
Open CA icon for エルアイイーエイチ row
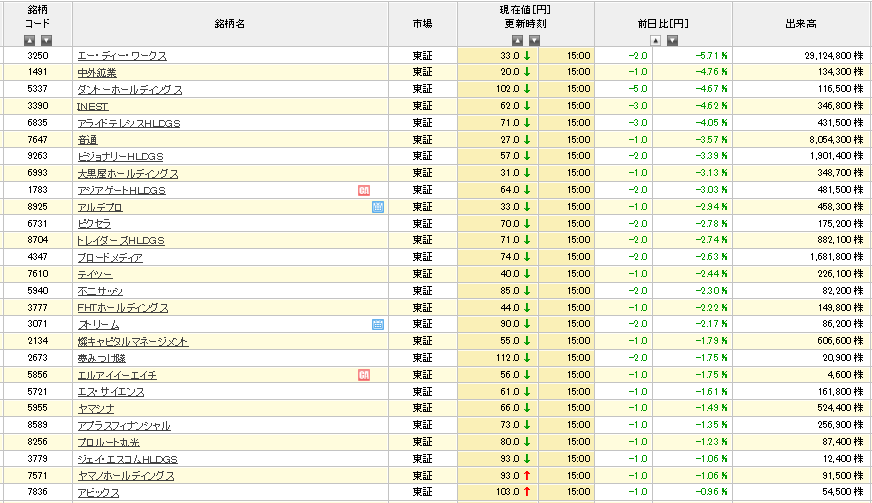(364, 375)
